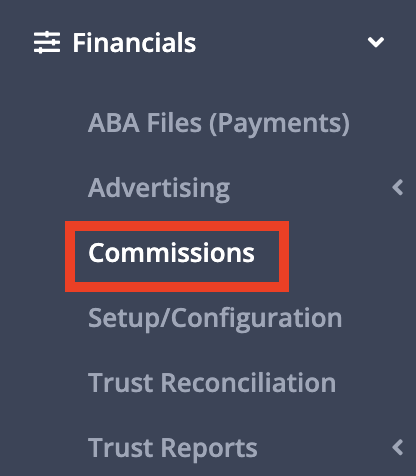The image size is (416, 476).
Task: Click the Advertising menu label
Action: click(159, 189)
